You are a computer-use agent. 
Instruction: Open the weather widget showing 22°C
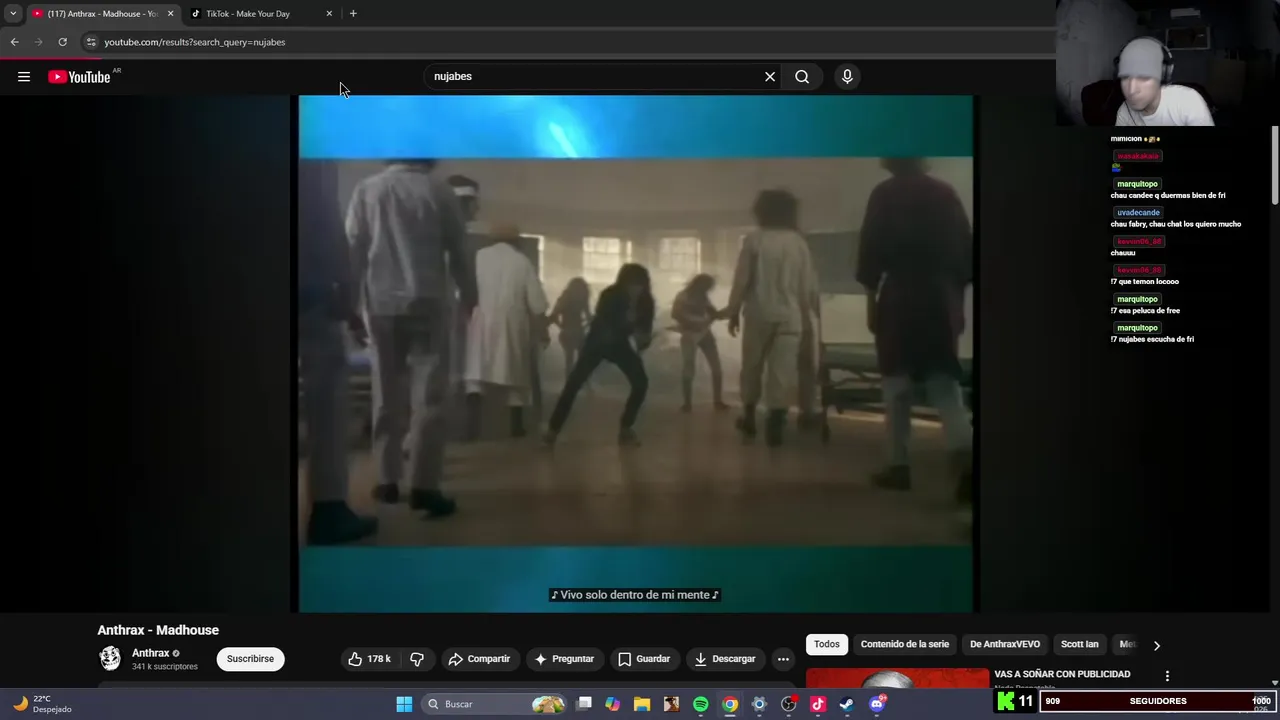(42, 704)
